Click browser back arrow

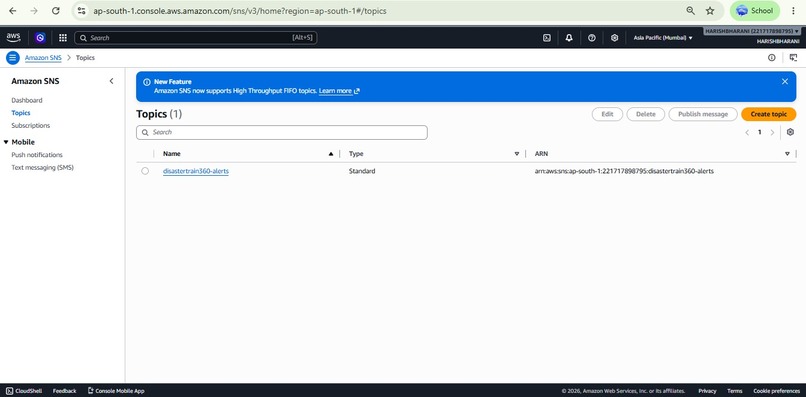point(13,11)
